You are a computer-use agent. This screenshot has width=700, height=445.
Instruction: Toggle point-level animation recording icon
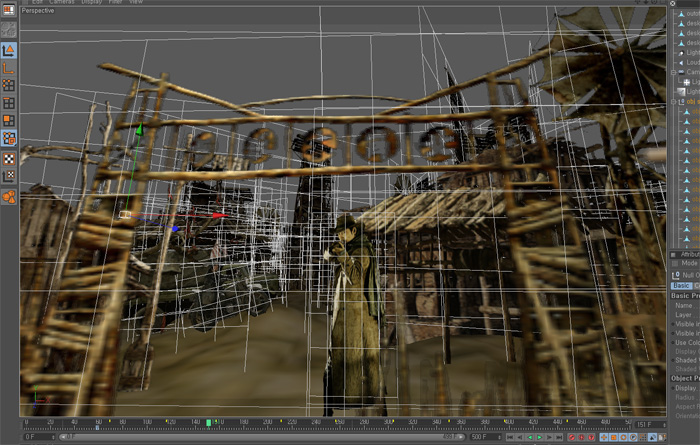(x=643, y=437)
